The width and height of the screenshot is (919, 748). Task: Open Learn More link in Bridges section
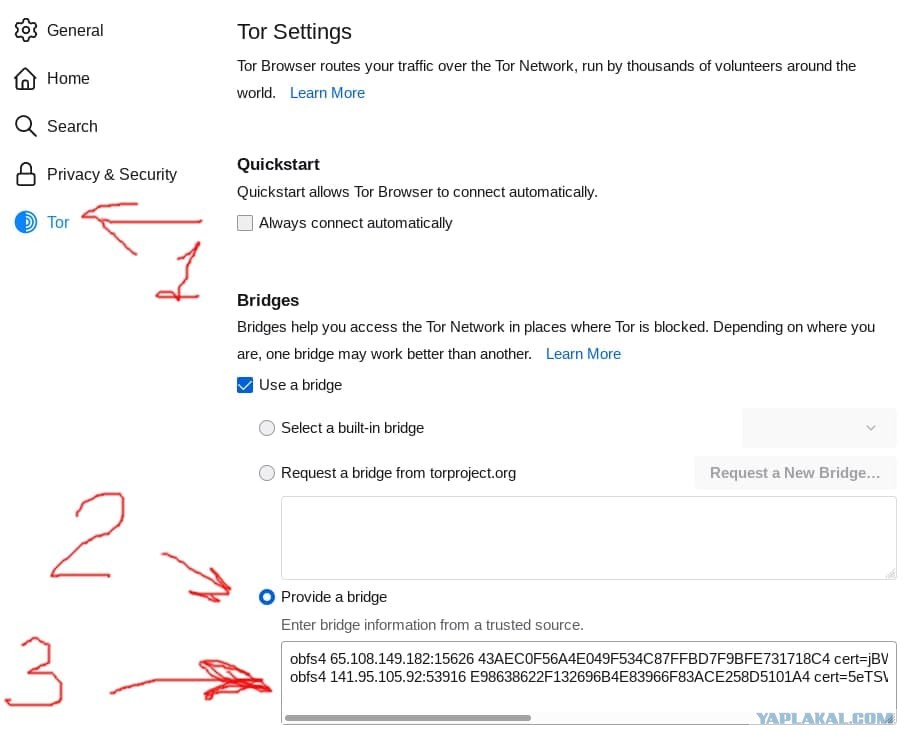pos(583,354)
